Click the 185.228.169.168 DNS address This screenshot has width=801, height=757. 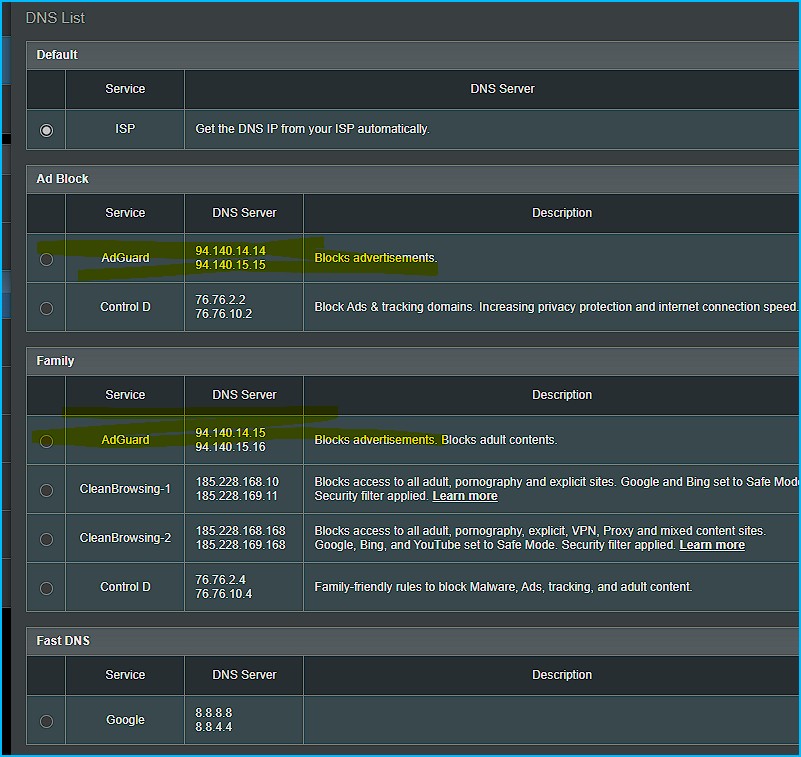(x=241, y=545)
